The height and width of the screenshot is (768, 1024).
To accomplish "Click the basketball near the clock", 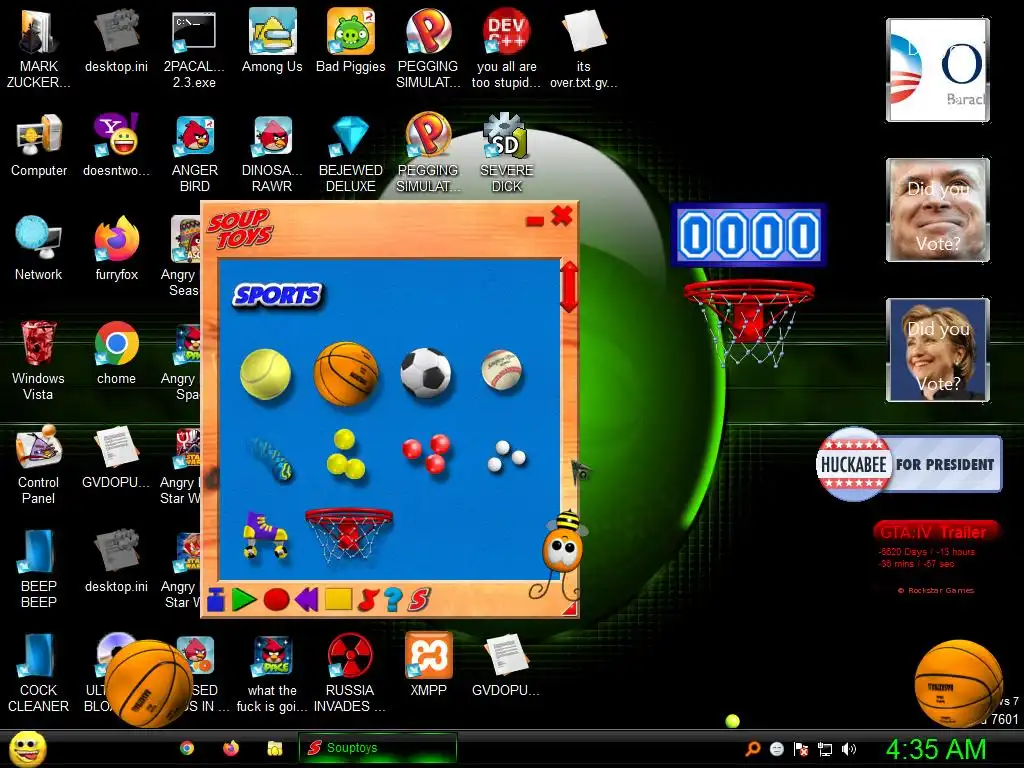I will tap(959, 683).
